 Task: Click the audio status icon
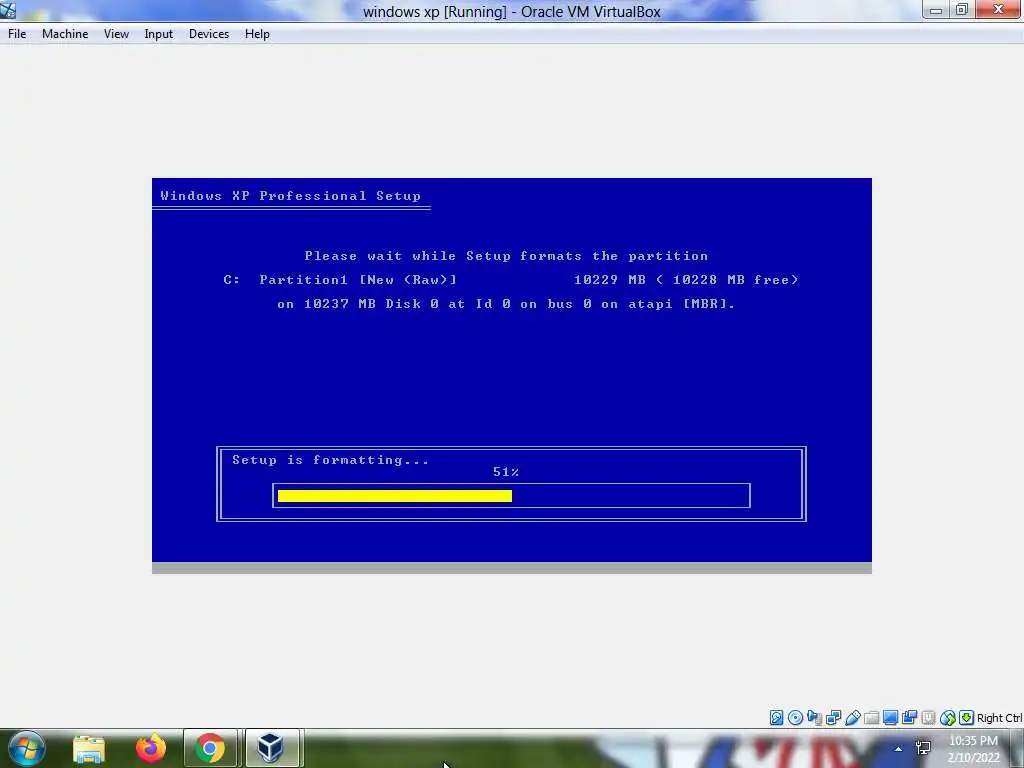click(814, 718)
